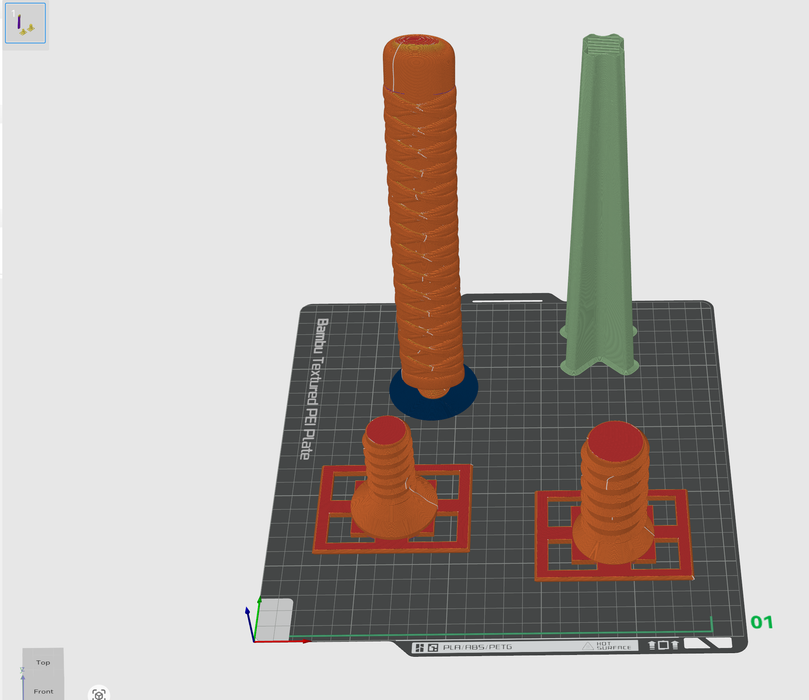
Task: Click the four-square grid icon on plate strip
Action: (420, 648)
